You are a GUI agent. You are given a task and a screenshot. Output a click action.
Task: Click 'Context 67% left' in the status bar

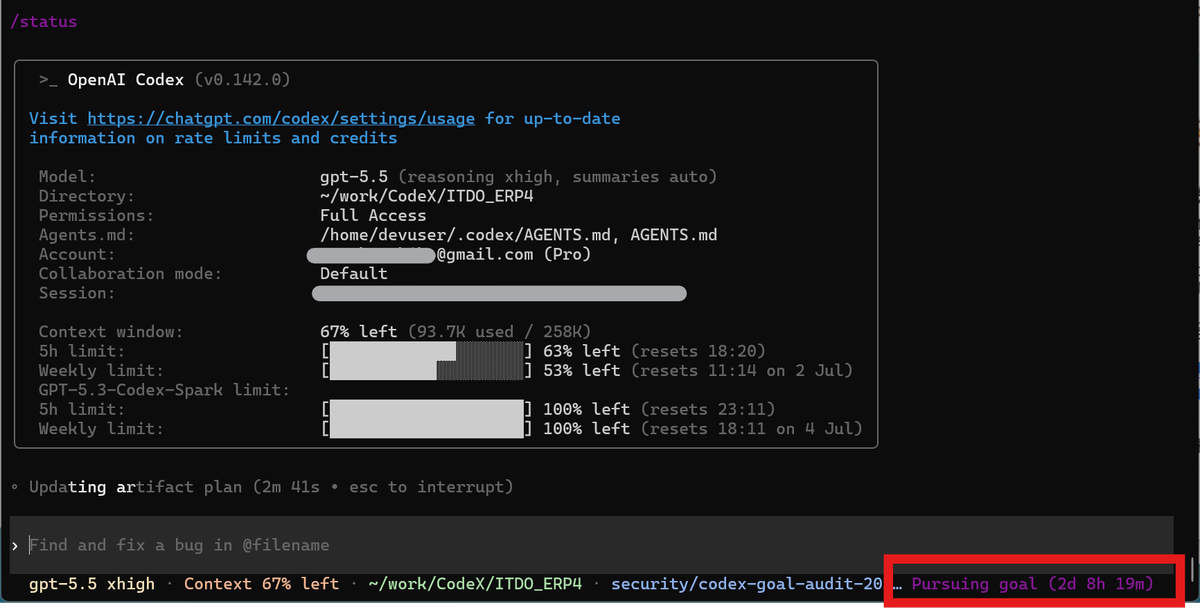[x=262, y=583]
